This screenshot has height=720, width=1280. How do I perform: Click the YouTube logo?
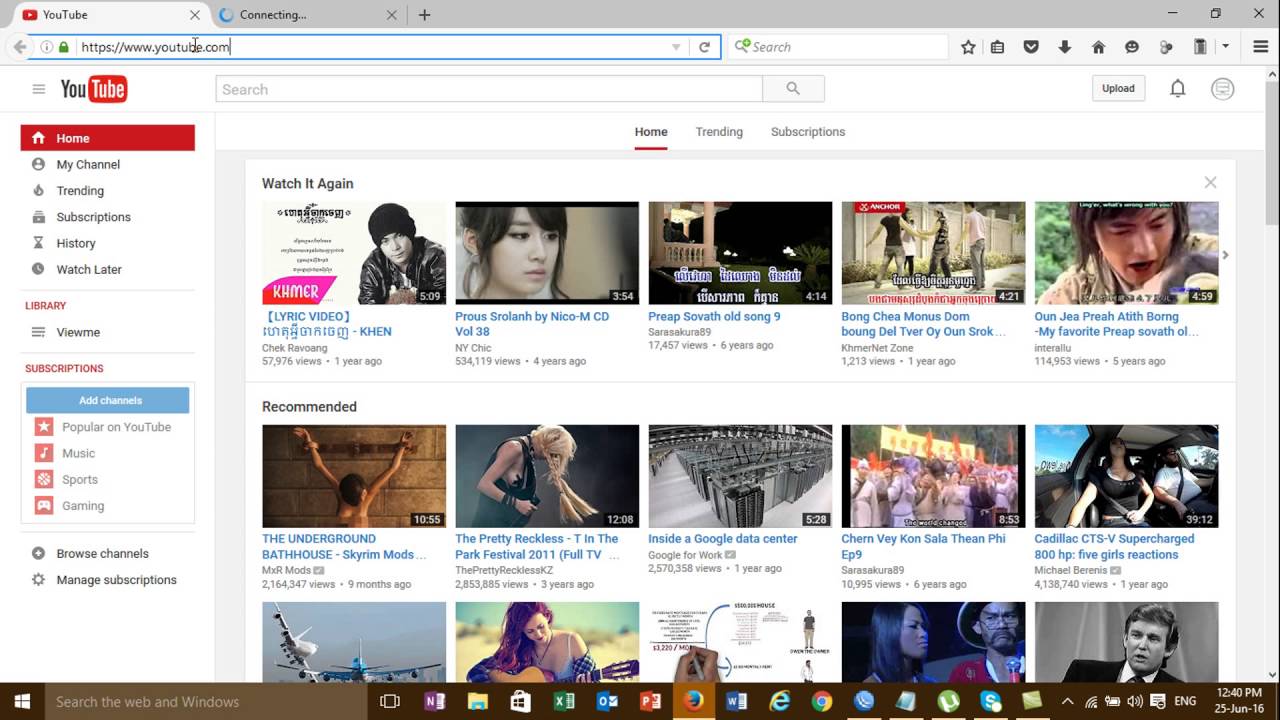click(x=93, y=89)
